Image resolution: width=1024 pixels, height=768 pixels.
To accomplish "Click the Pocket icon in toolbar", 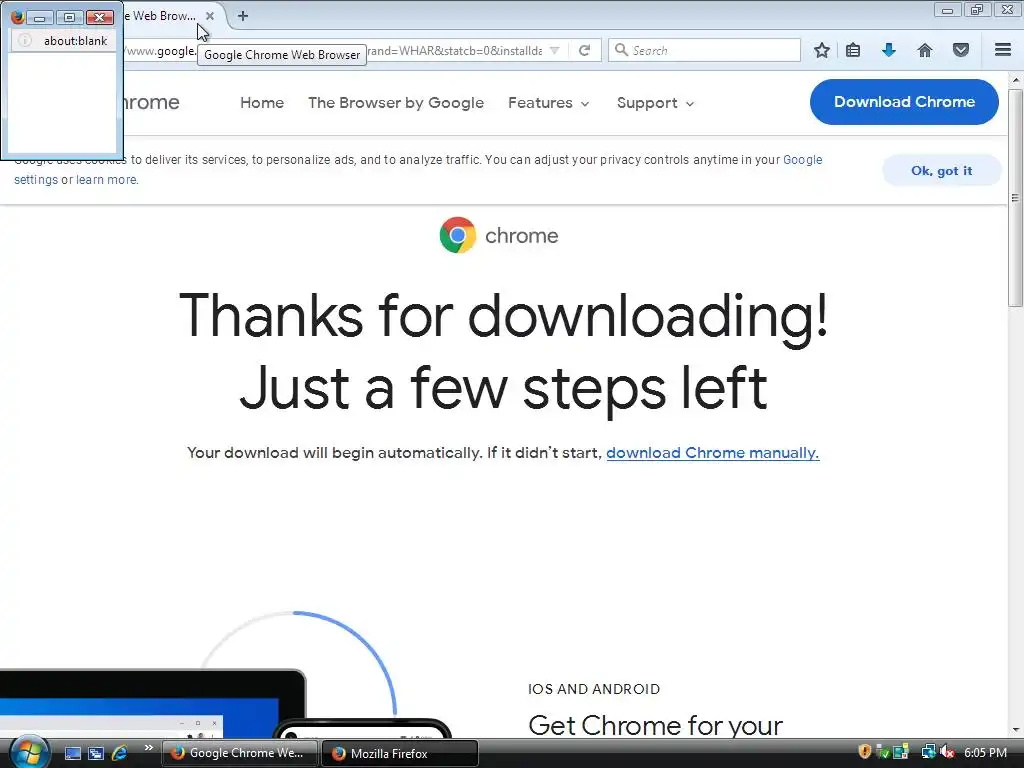I will coord(961,50).
